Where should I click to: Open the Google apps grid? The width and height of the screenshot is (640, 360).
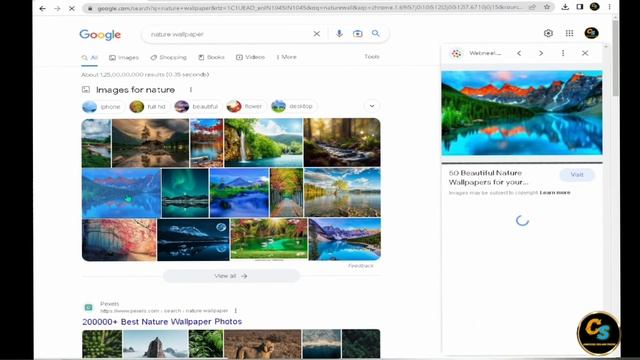pos(569,33)
